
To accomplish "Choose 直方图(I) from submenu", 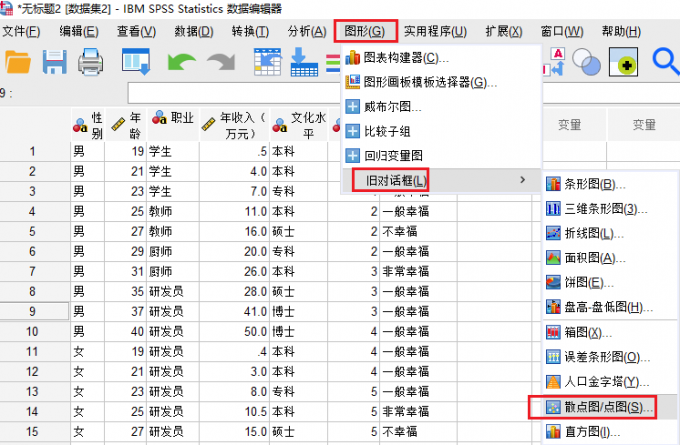I will 609,432.
